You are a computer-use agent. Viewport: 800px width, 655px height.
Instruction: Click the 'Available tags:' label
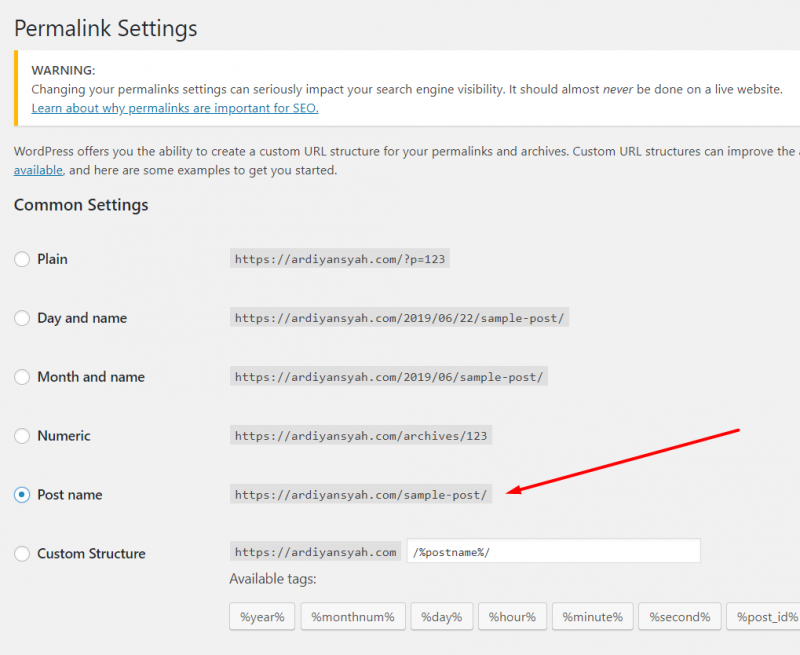273,579
